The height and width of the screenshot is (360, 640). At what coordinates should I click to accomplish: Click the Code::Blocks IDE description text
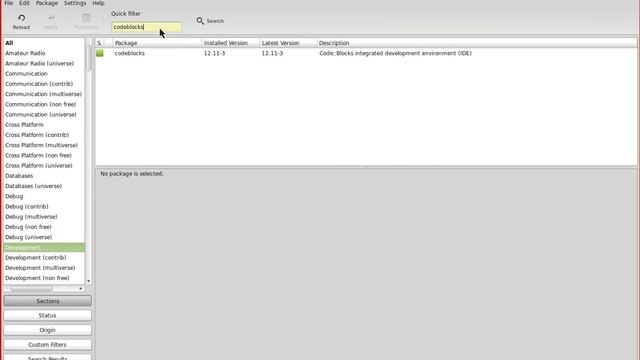[x=395, y=53]
